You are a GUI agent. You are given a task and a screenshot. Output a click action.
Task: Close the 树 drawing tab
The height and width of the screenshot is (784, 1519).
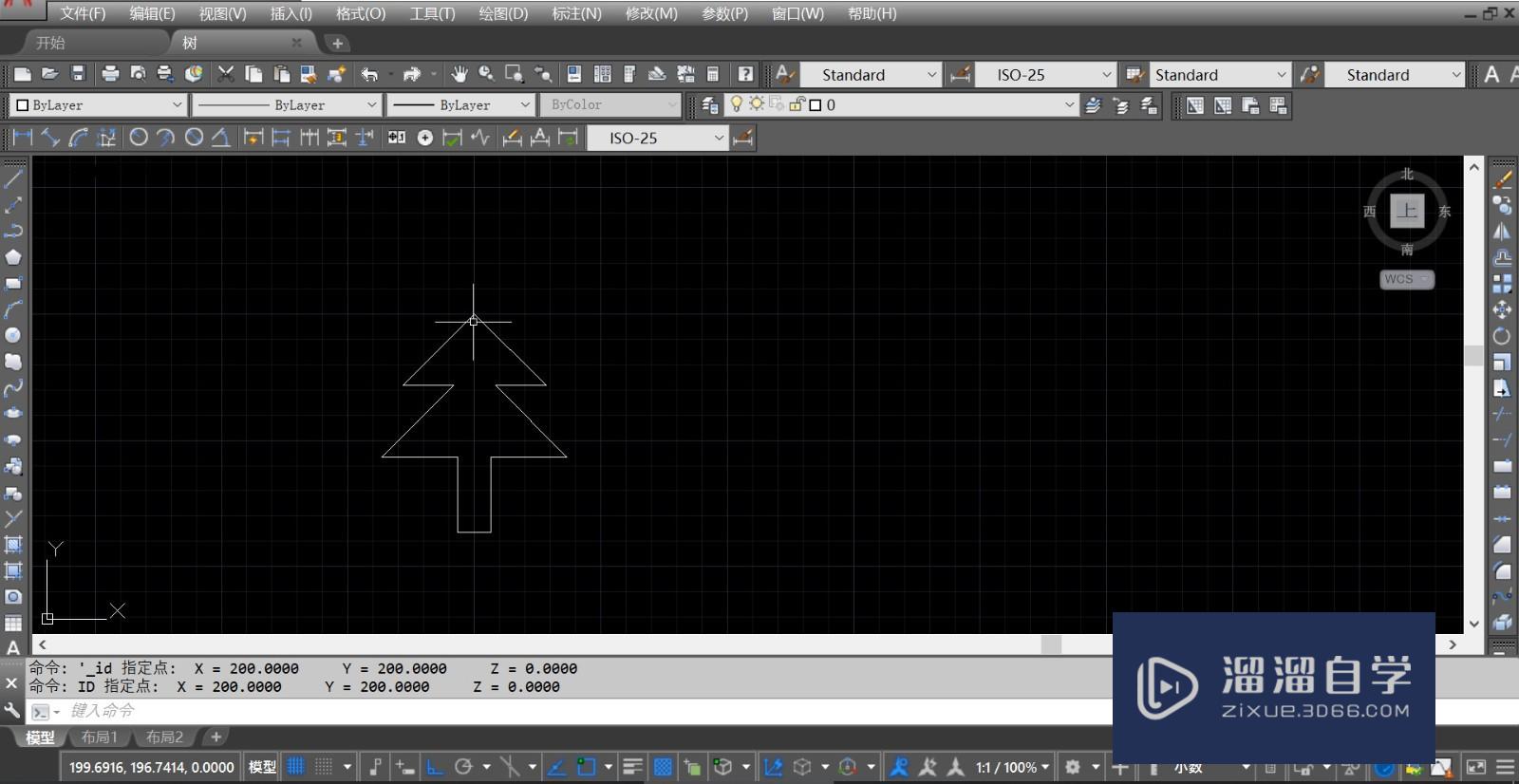point(296,43)
